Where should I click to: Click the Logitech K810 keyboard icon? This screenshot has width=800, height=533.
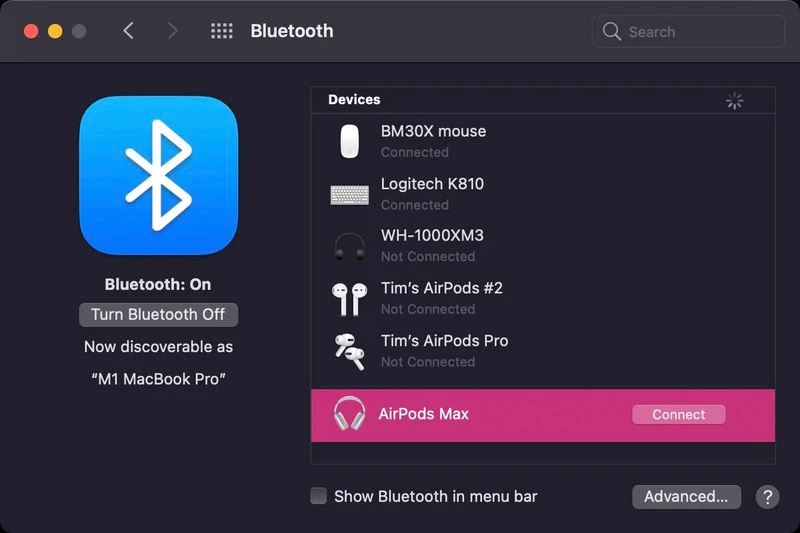pyautogui.click(x=349, y=195)
